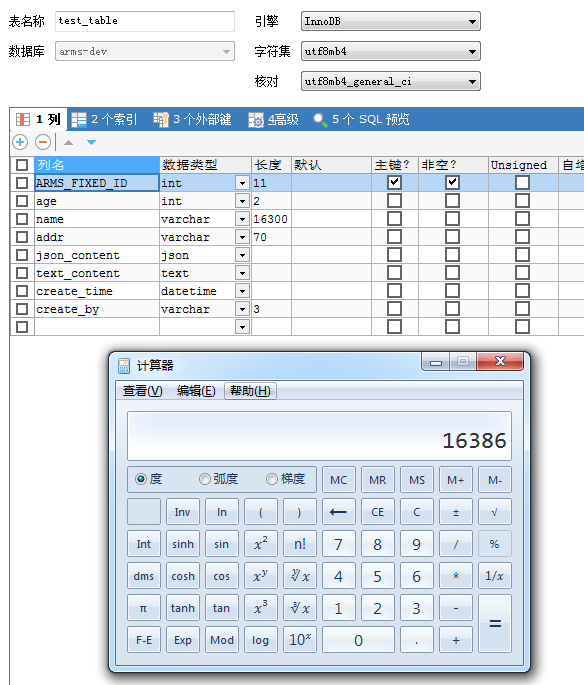This screenshot has height=685, width=584.
Task: Click the remove column minus icon
Action: [x=43, y=142]
